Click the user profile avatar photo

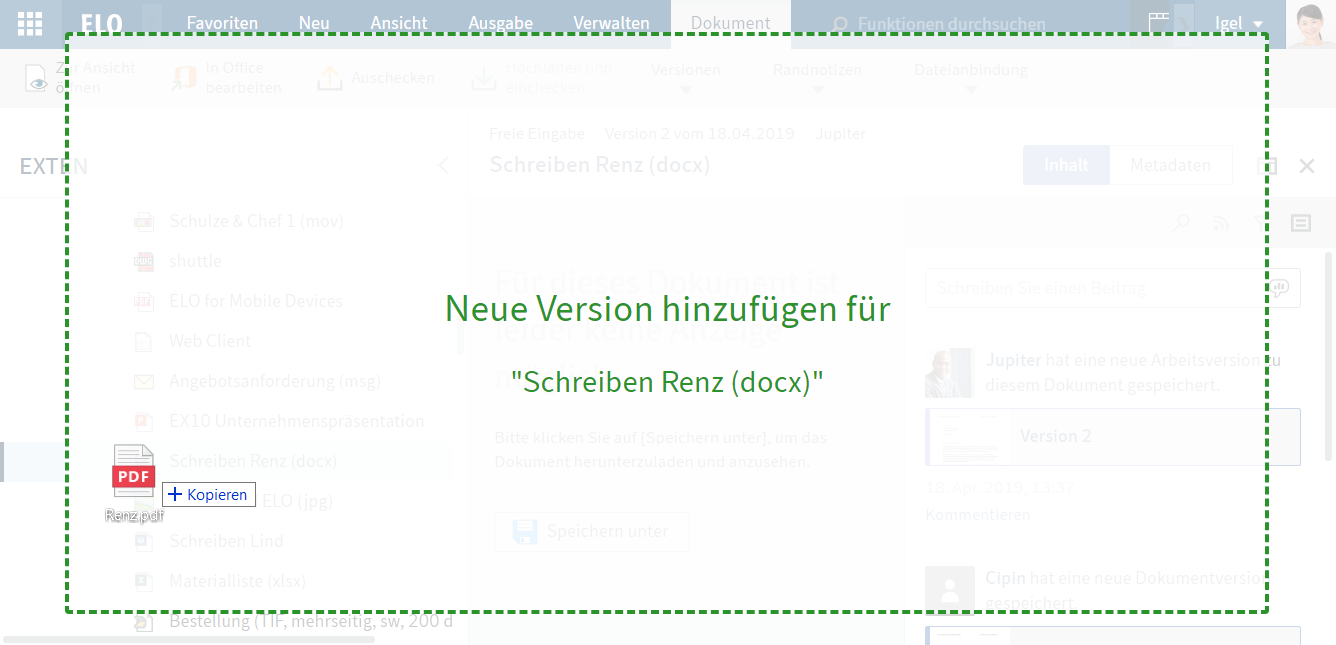click(x=1311, y=24)
